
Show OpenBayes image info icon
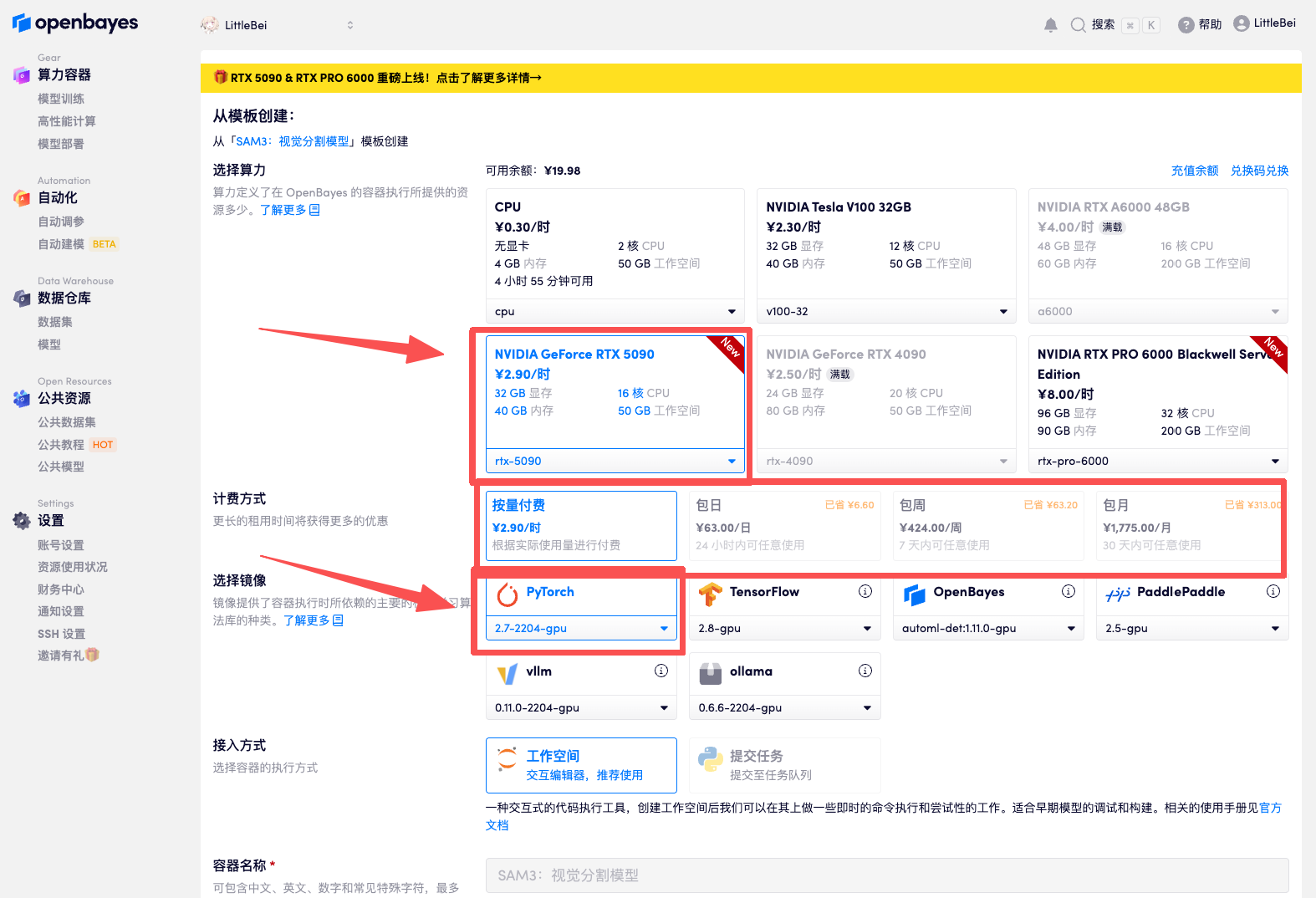(1069, 591)
